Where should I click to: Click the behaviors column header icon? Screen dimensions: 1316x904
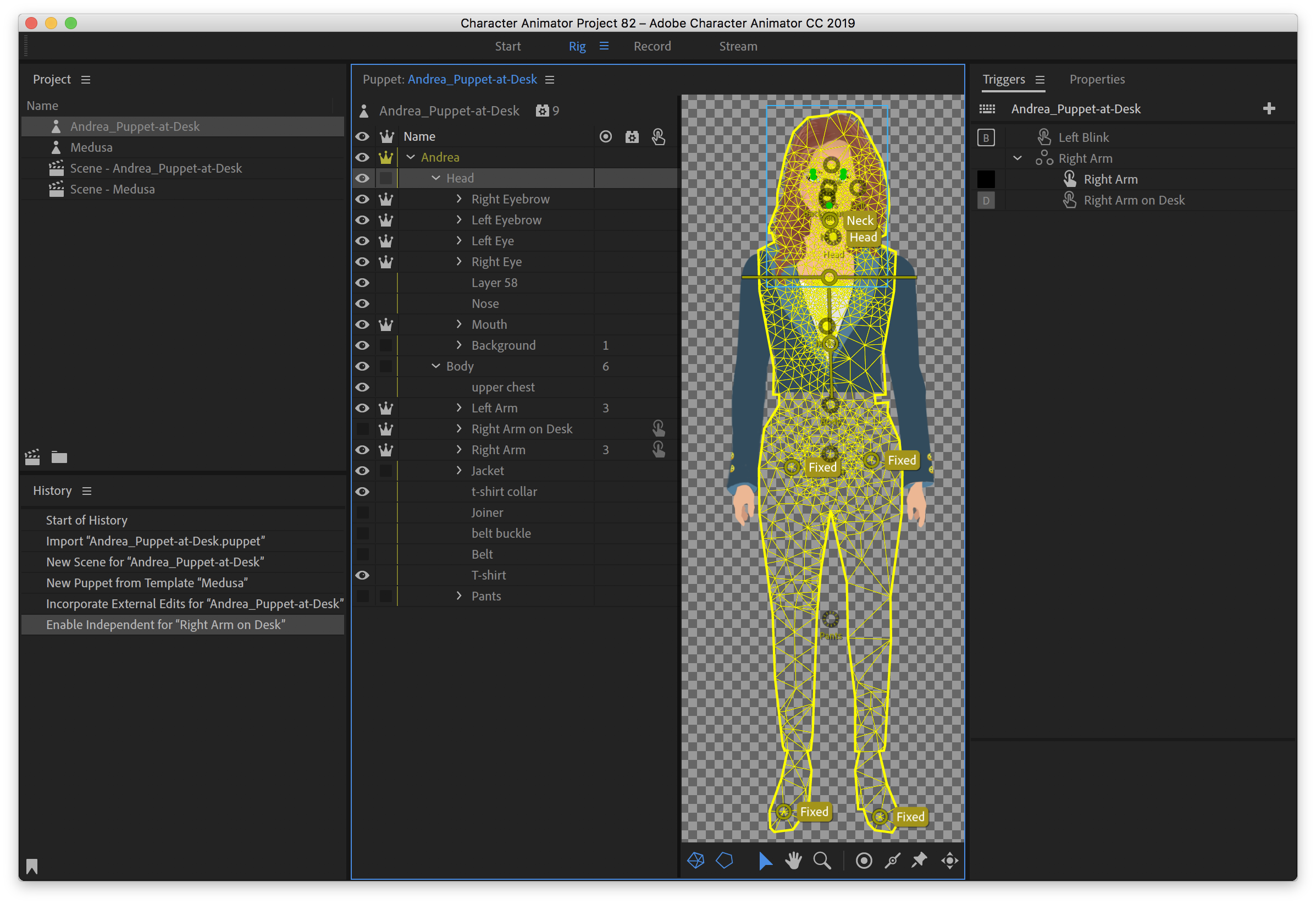(632, 136)
